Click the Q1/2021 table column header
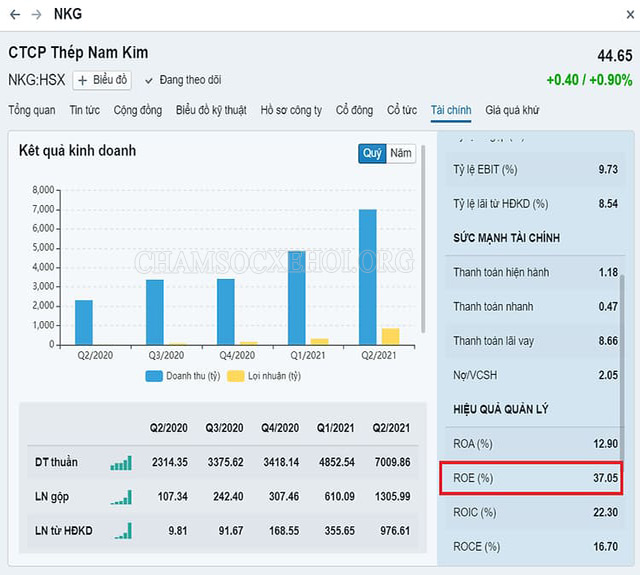This screenshot has width=640, height=575. coord(336,428)
